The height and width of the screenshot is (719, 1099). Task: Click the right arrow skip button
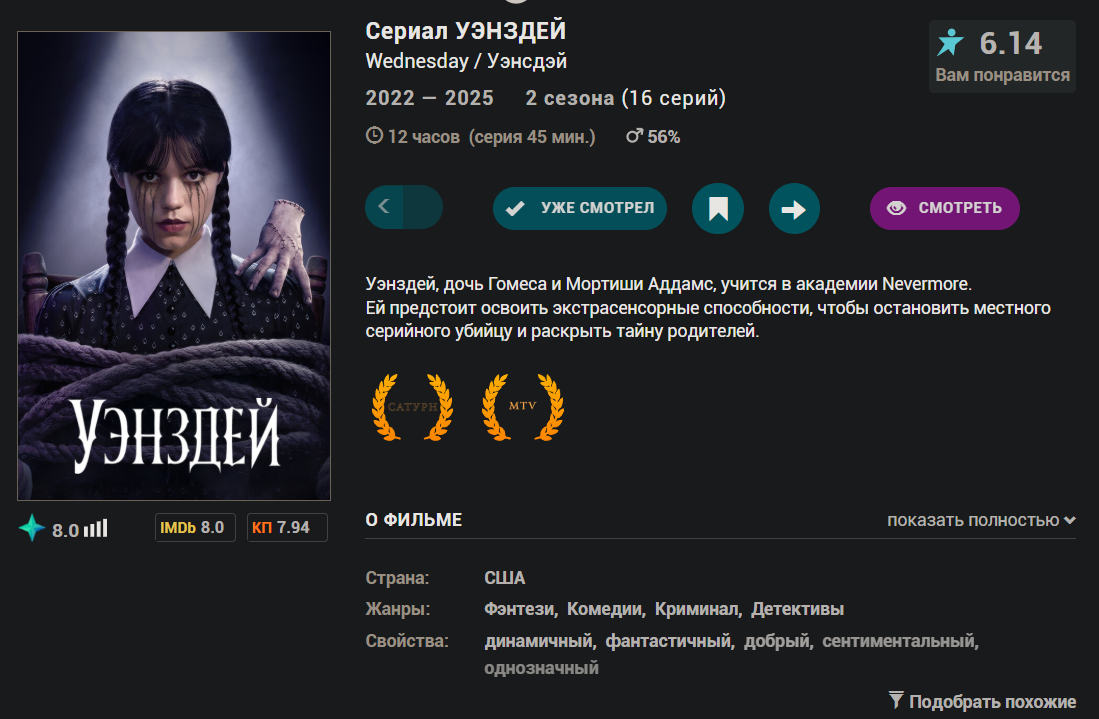point(794,208)
